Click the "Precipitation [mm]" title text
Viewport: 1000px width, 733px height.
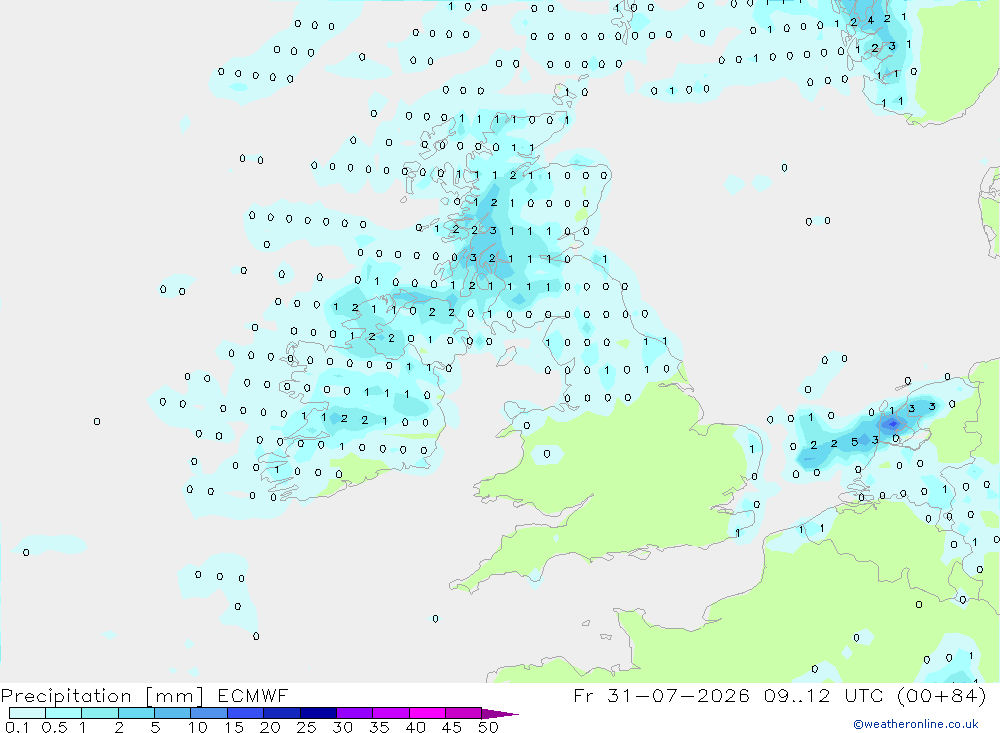[x=103, y=696]
